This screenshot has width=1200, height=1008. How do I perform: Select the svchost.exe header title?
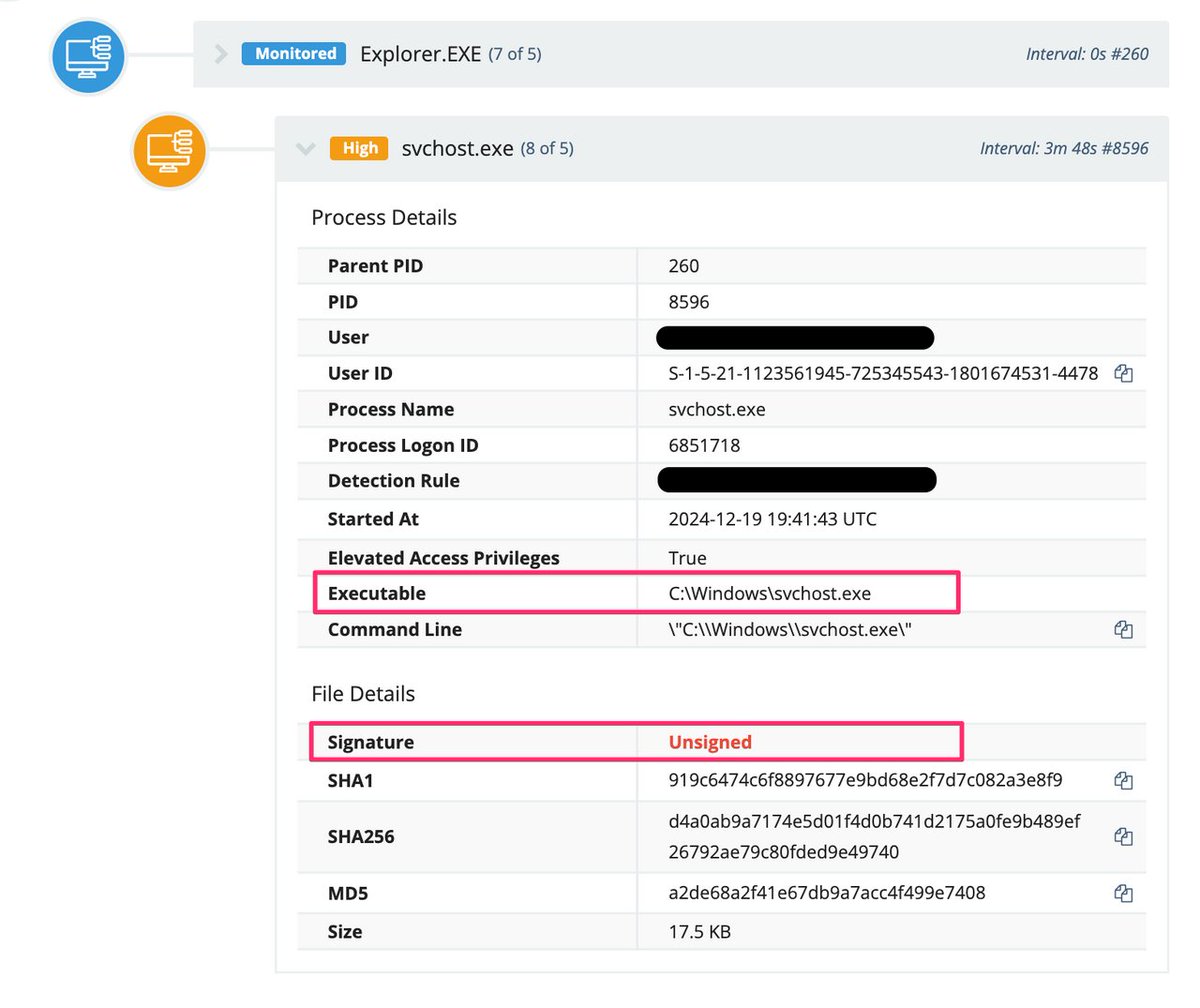point(457,149)
